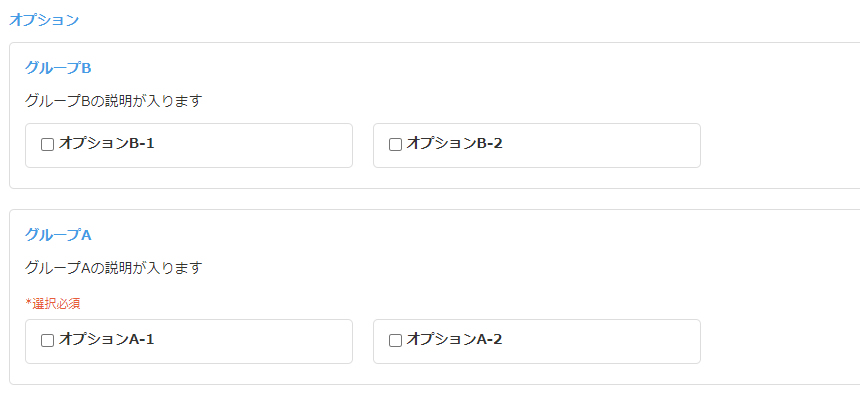Click the グループB heading
Image resolution: width=860 pixels, height=402 pixels.
[58, 67]
